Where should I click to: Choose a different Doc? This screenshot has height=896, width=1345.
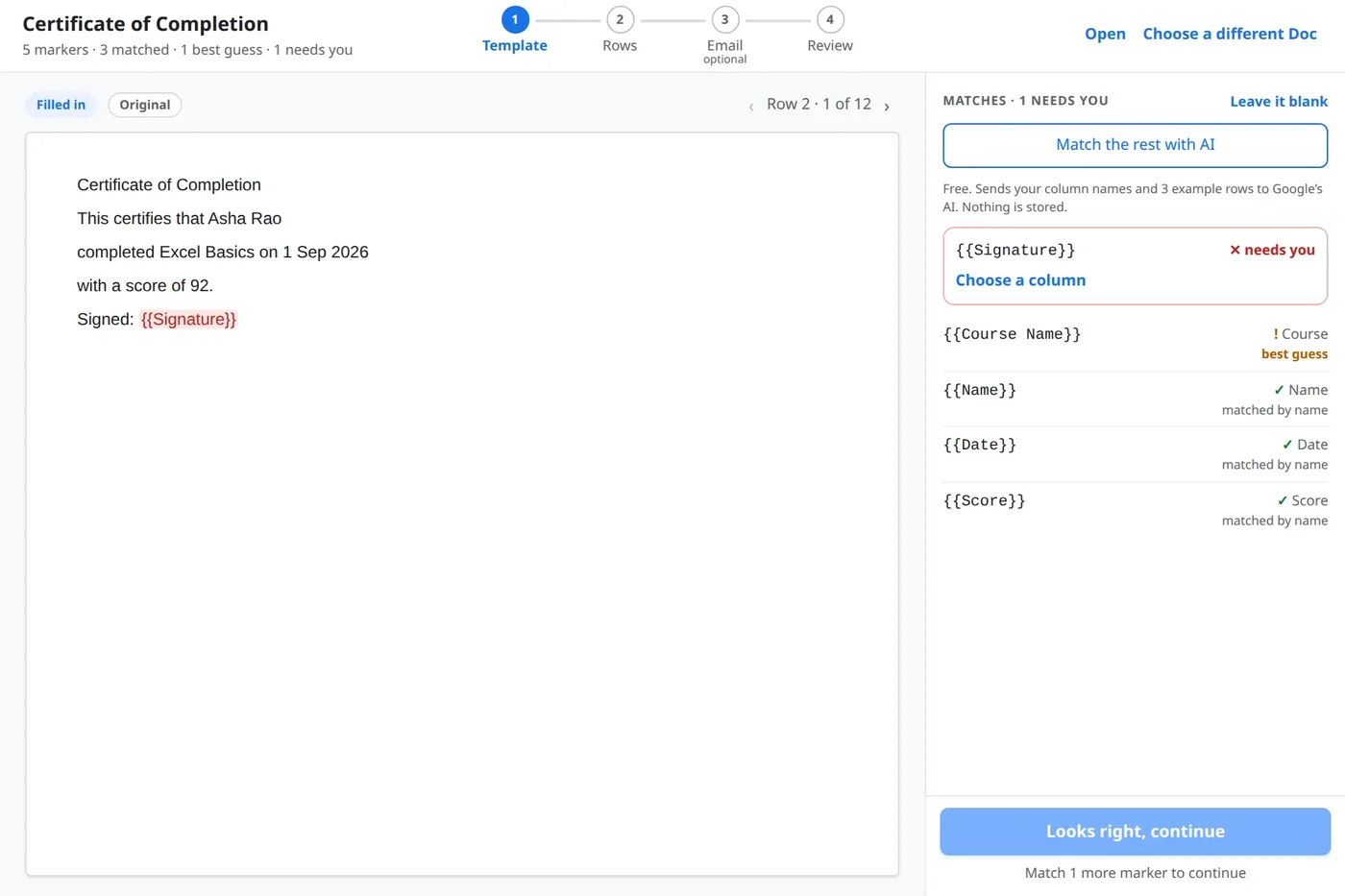coord(1230,34)
